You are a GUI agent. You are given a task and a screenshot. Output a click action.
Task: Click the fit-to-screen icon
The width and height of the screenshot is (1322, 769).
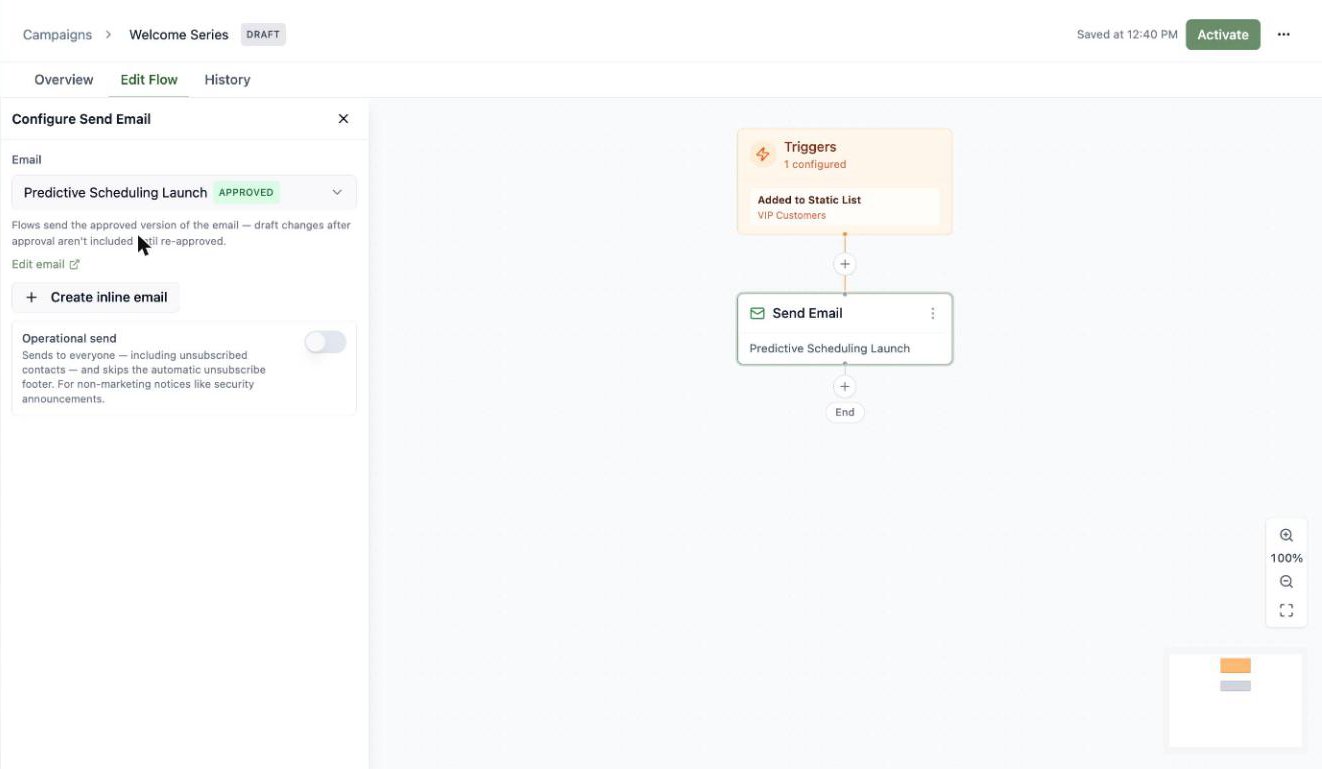pyautogui.click(x=1286, y=610)
